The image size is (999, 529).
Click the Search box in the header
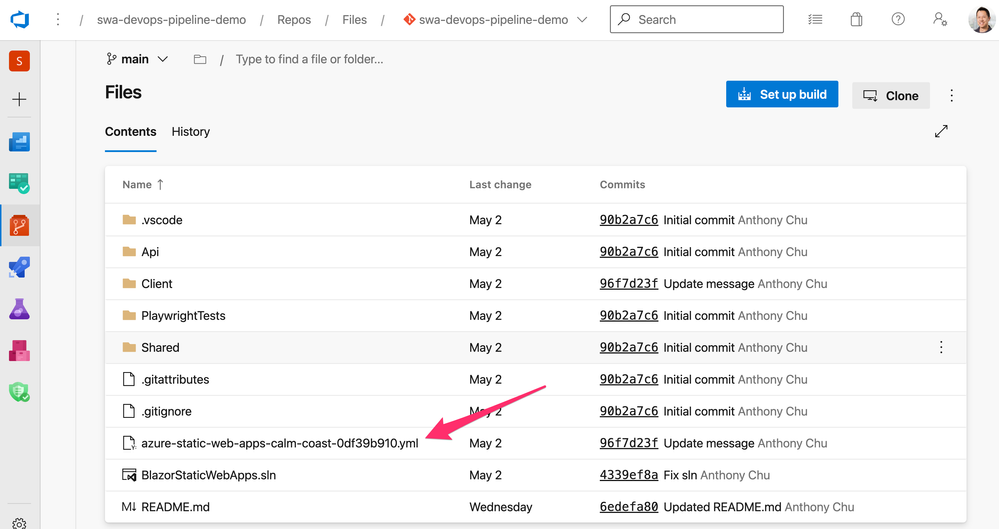click(697, 19)
